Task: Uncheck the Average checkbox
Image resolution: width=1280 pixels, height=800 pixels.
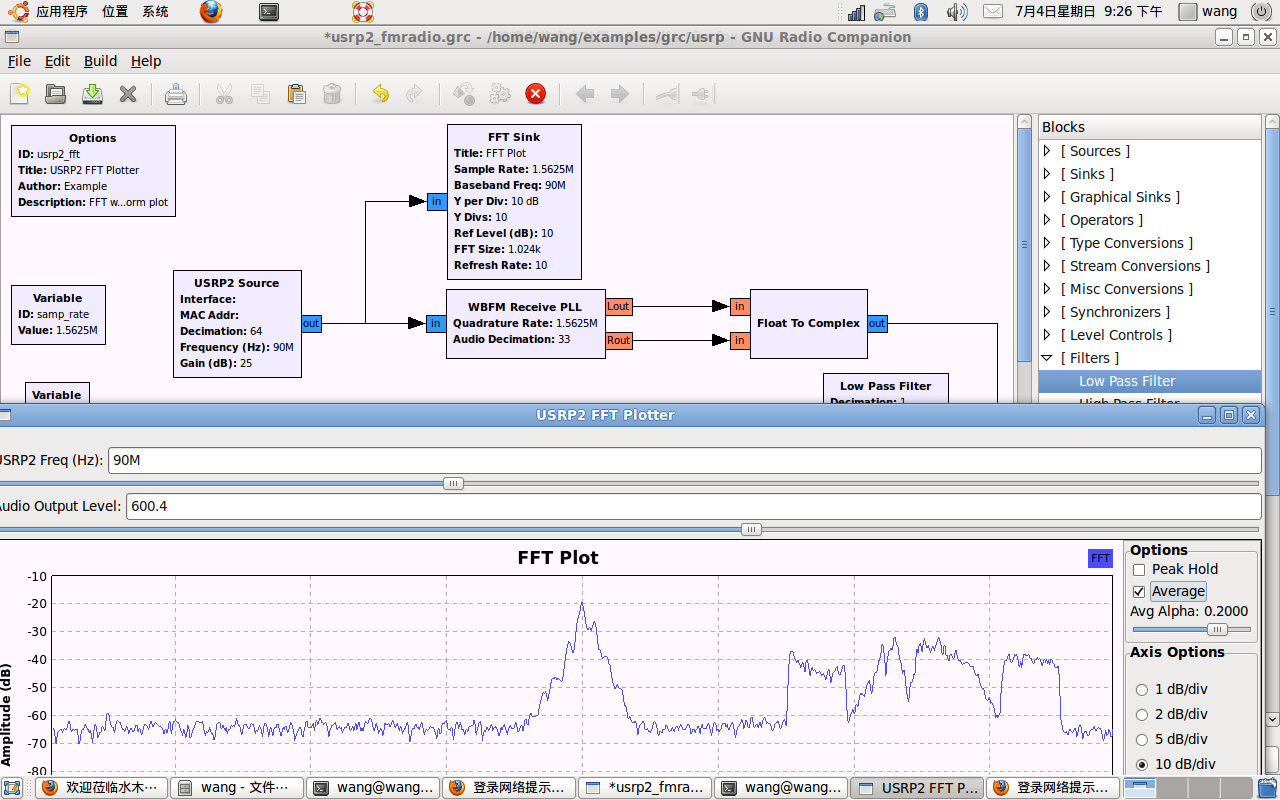Action: pos(1139,591)
